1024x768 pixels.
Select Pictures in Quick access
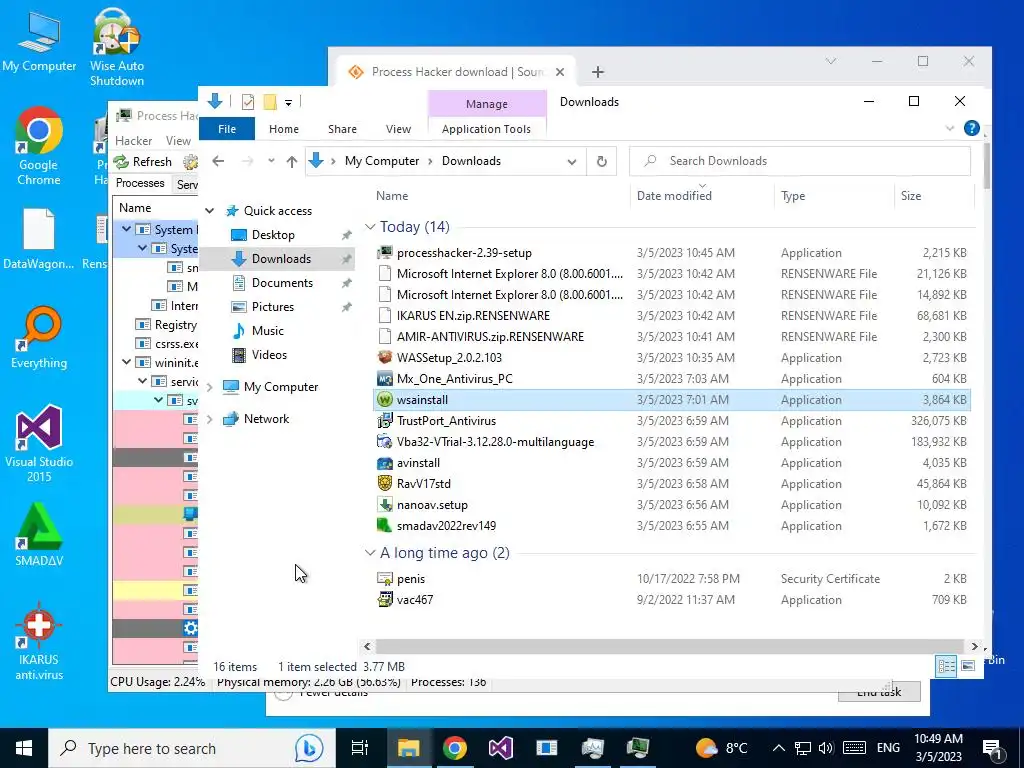click(x=272, y=307)
